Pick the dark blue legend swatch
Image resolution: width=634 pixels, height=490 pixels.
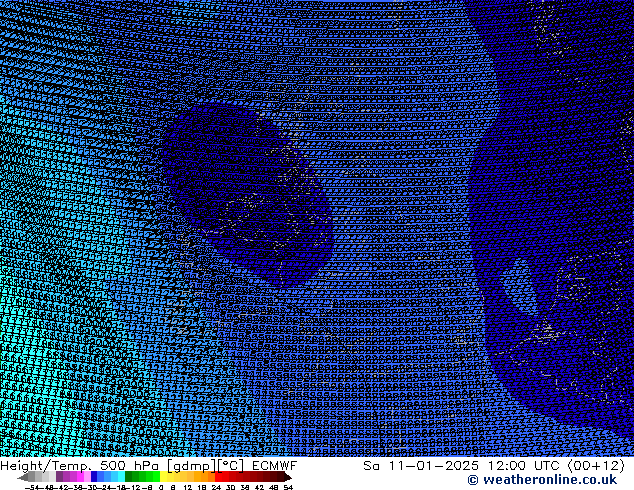[x=94, y=477]
